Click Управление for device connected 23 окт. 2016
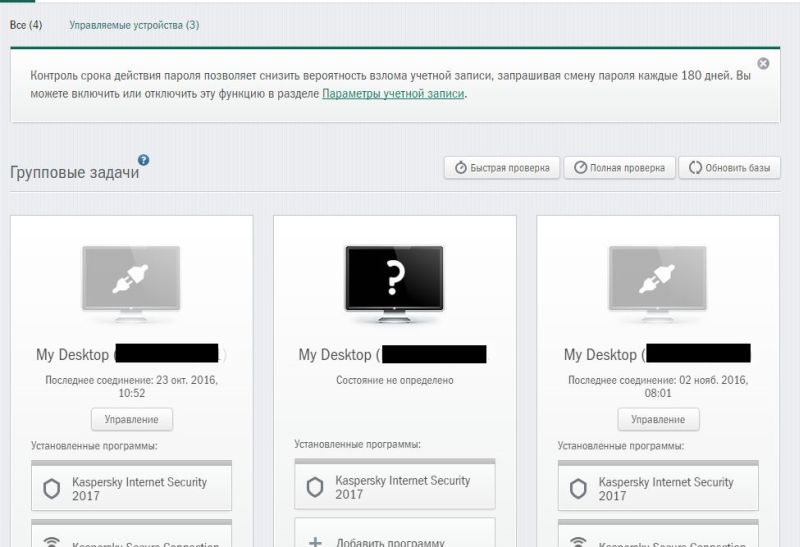Screen dimensions: 800x547 point(132,419)
